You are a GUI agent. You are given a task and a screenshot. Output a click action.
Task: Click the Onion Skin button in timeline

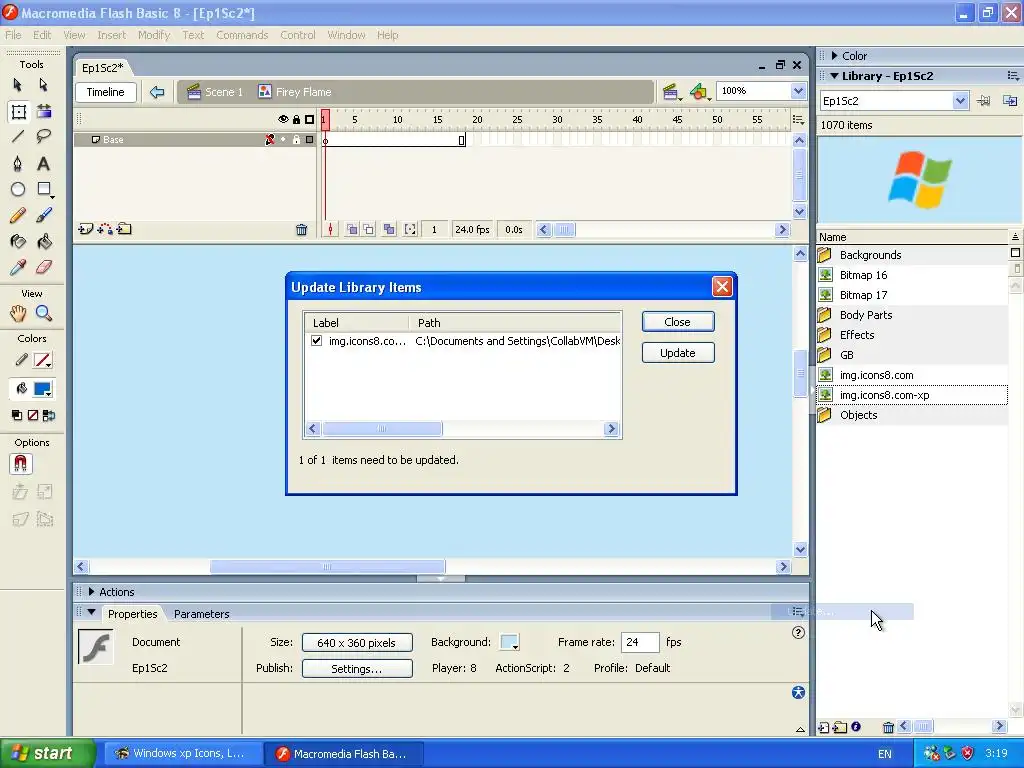coord(352,229)
